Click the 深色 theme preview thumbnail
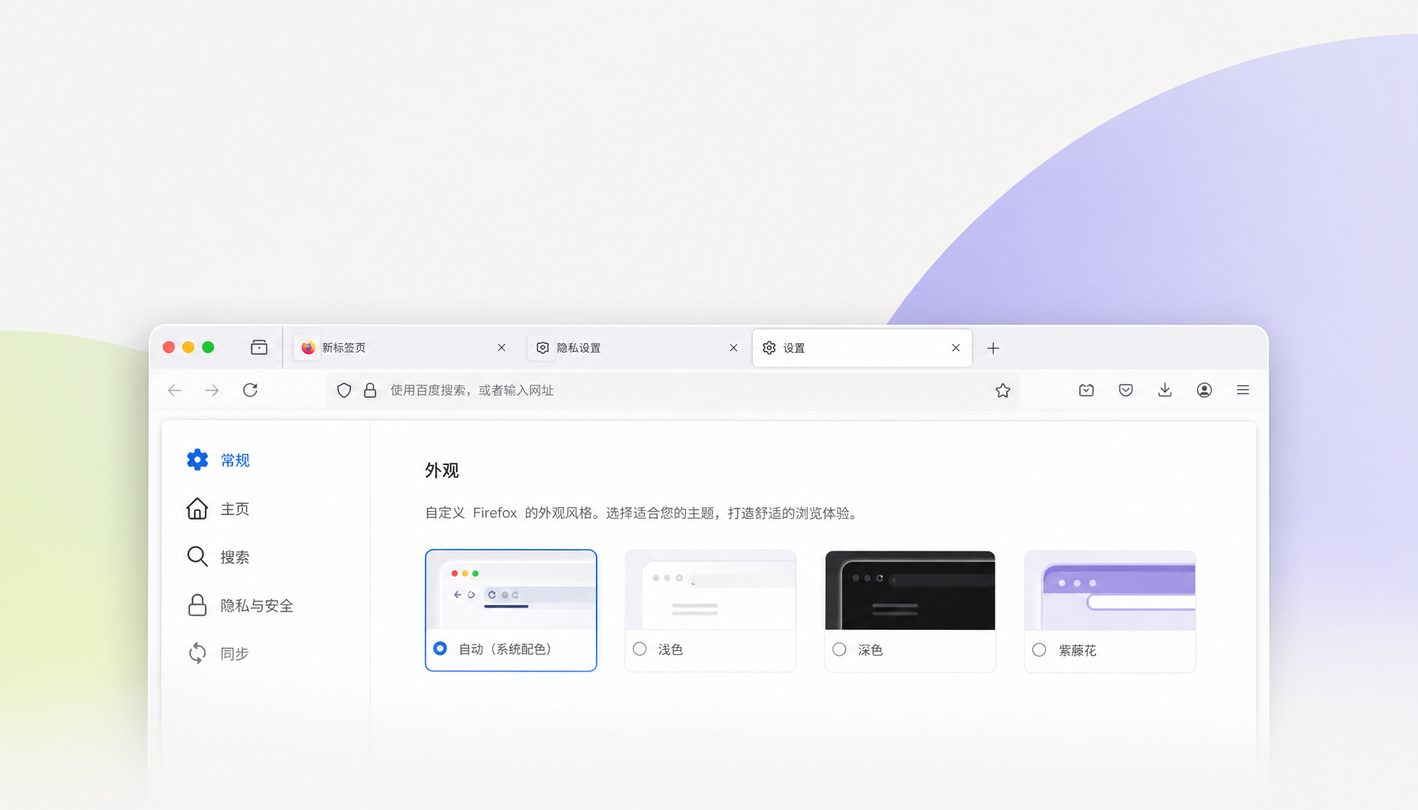 tap(910, 590)
